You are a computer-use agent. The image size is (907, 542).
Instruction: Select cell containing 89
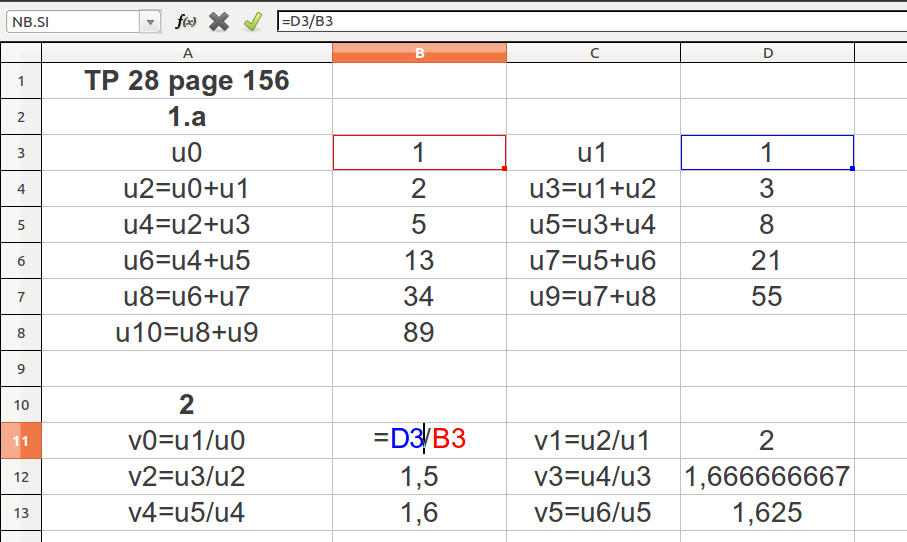pos(419,332)
